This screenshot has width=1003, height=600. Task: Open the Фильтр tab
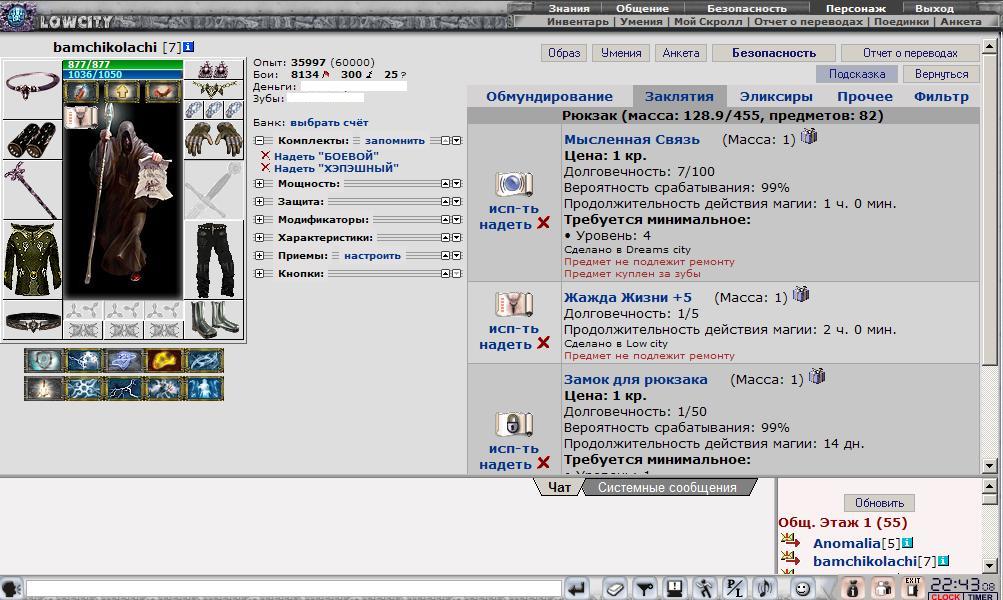[942, 97]
